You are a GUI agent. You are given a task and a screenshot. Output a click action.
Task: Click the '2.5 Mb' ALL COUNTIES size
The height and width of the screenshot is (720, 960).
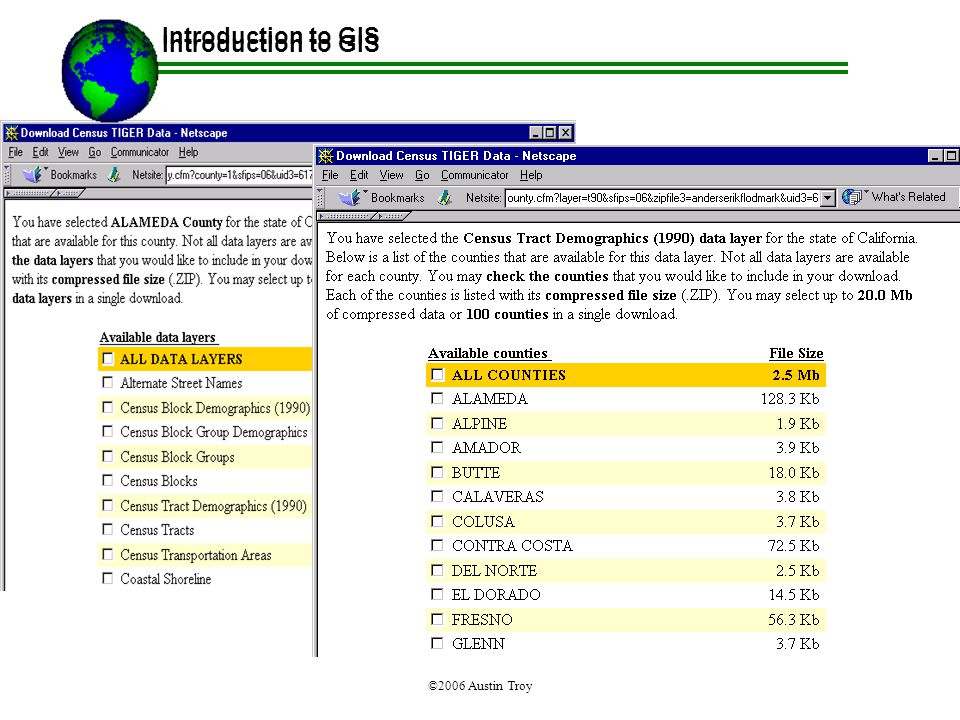[x=795, y=375]
